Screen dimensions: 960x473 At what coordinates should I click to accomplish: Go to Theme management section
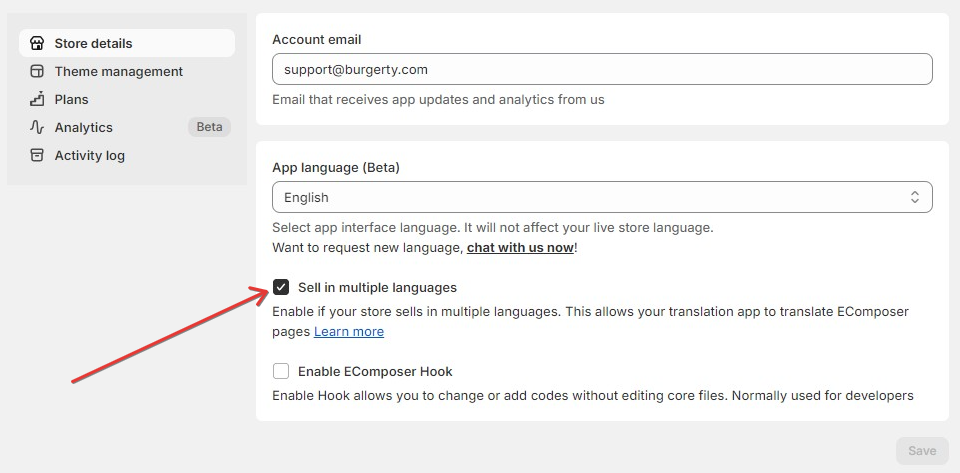click(x=118, y=71)
